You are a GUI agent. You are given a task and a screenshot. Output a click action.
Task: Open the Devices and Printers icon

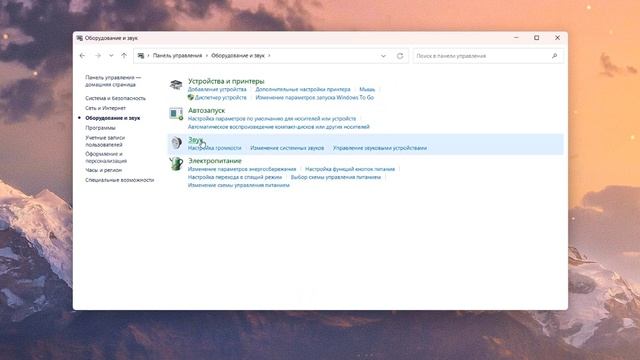tap(176, 85)
